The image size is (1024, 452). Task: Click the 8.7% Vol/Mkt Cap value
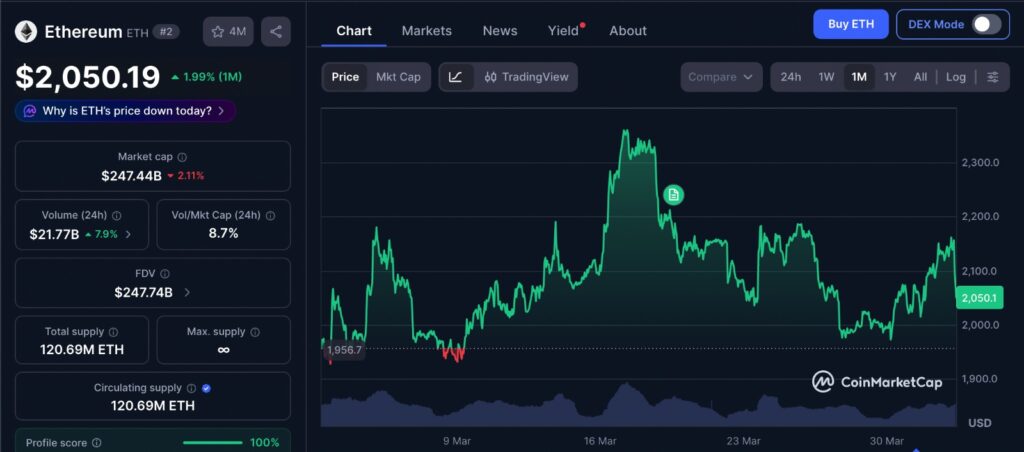coord(223,233)
